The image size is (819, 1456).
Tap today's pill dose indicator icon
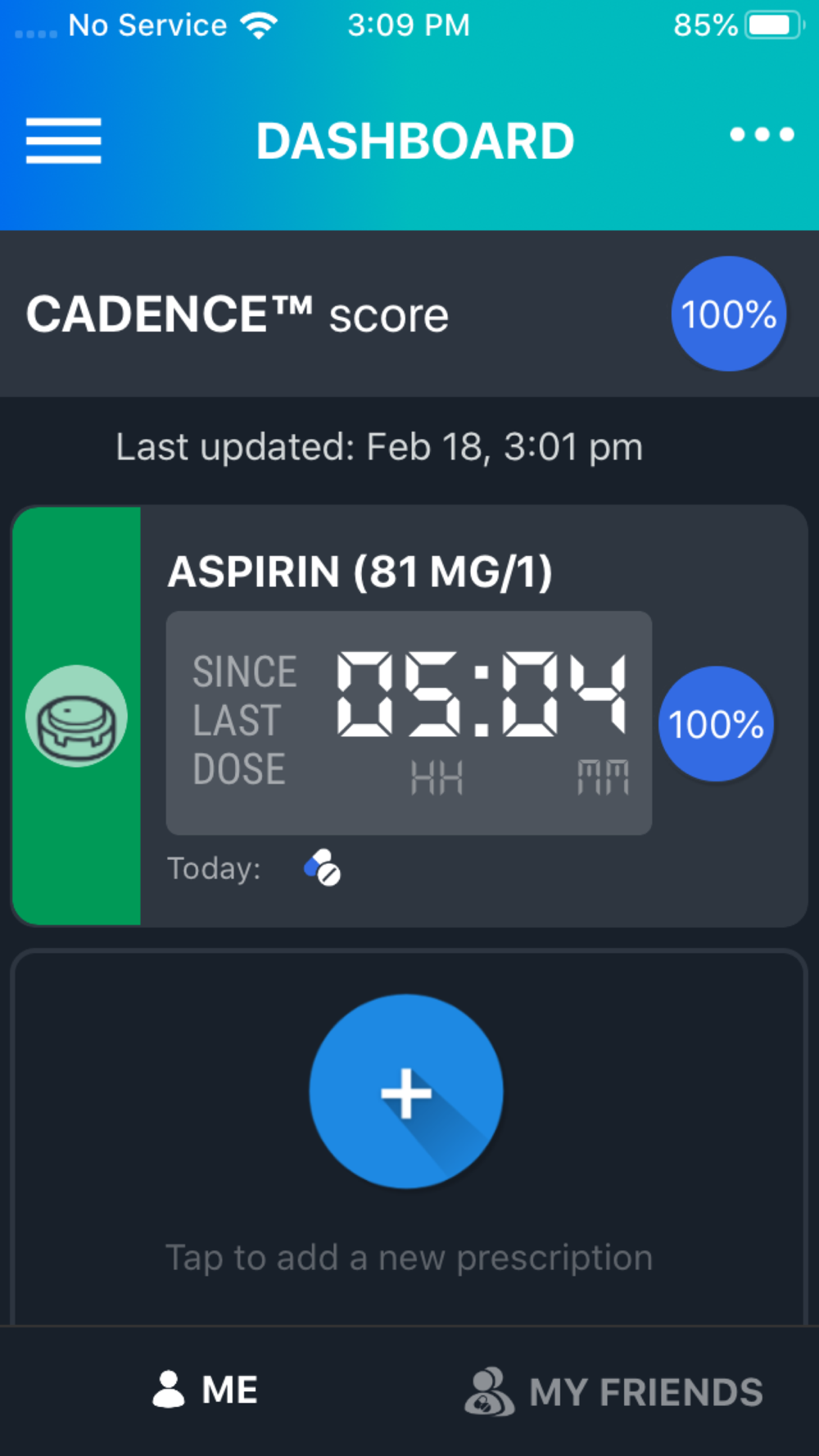click(323, 868)
